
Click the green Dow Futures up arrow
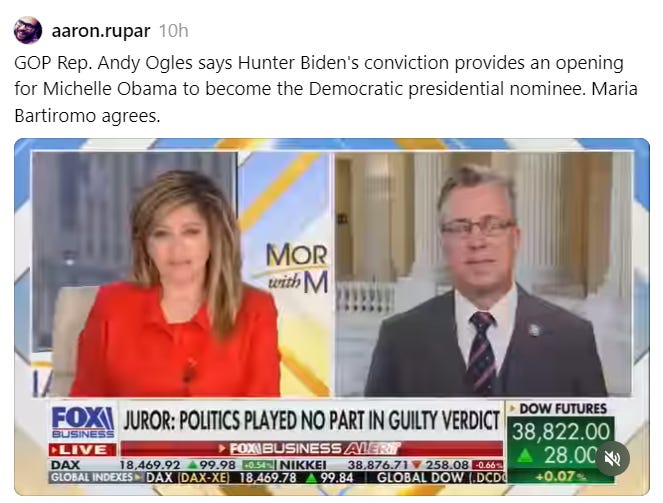(525, 455)
